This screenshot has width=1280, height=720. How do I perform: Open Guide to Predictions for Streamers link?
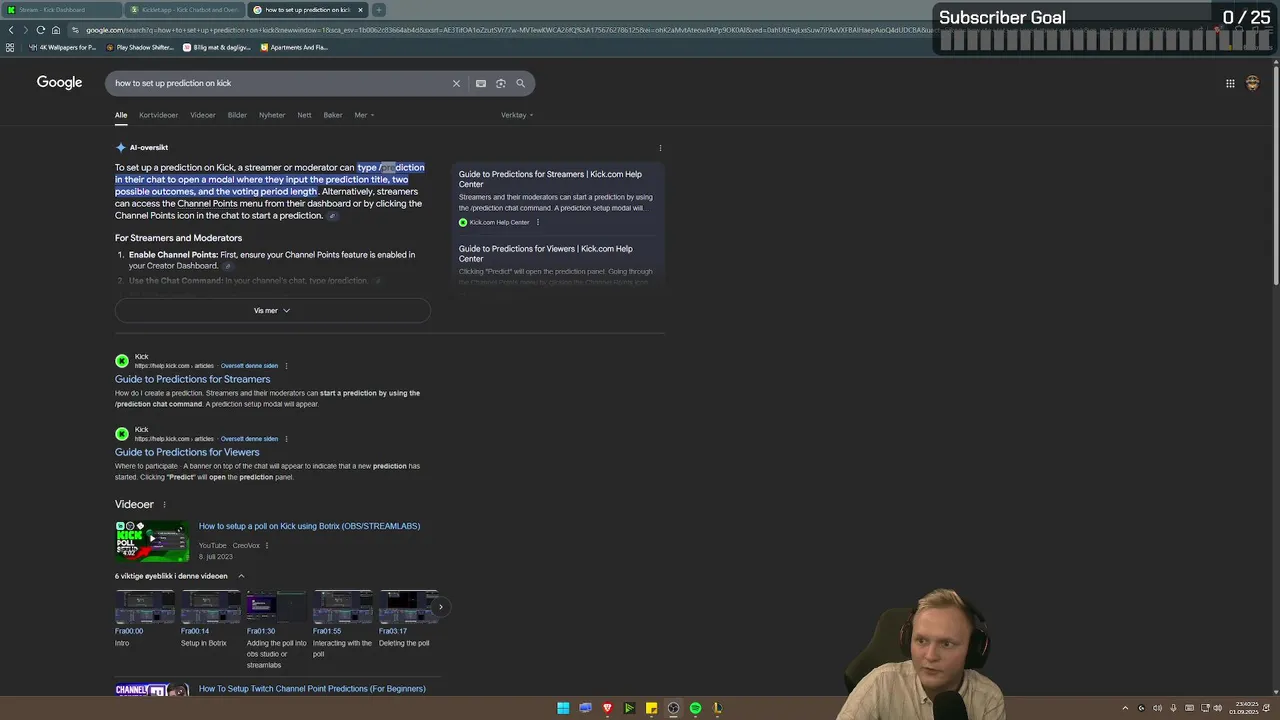coord(192,379)
